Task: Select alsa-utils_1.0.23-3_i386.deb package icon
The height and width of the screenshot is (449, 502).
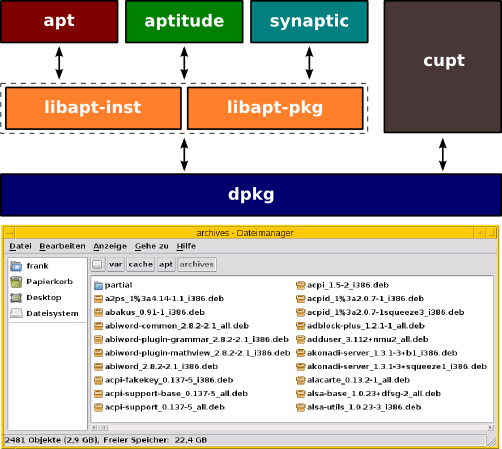Action: [x=301, y=407]
